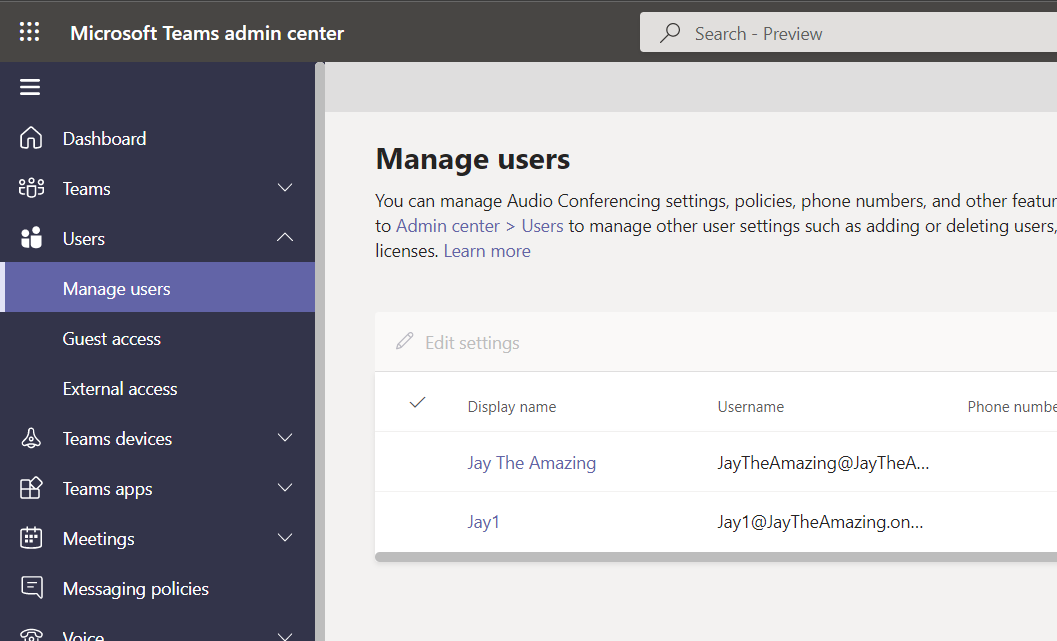Collapse the navigation hamburger menu
The image size is (1057, 641).
point(30,87)
